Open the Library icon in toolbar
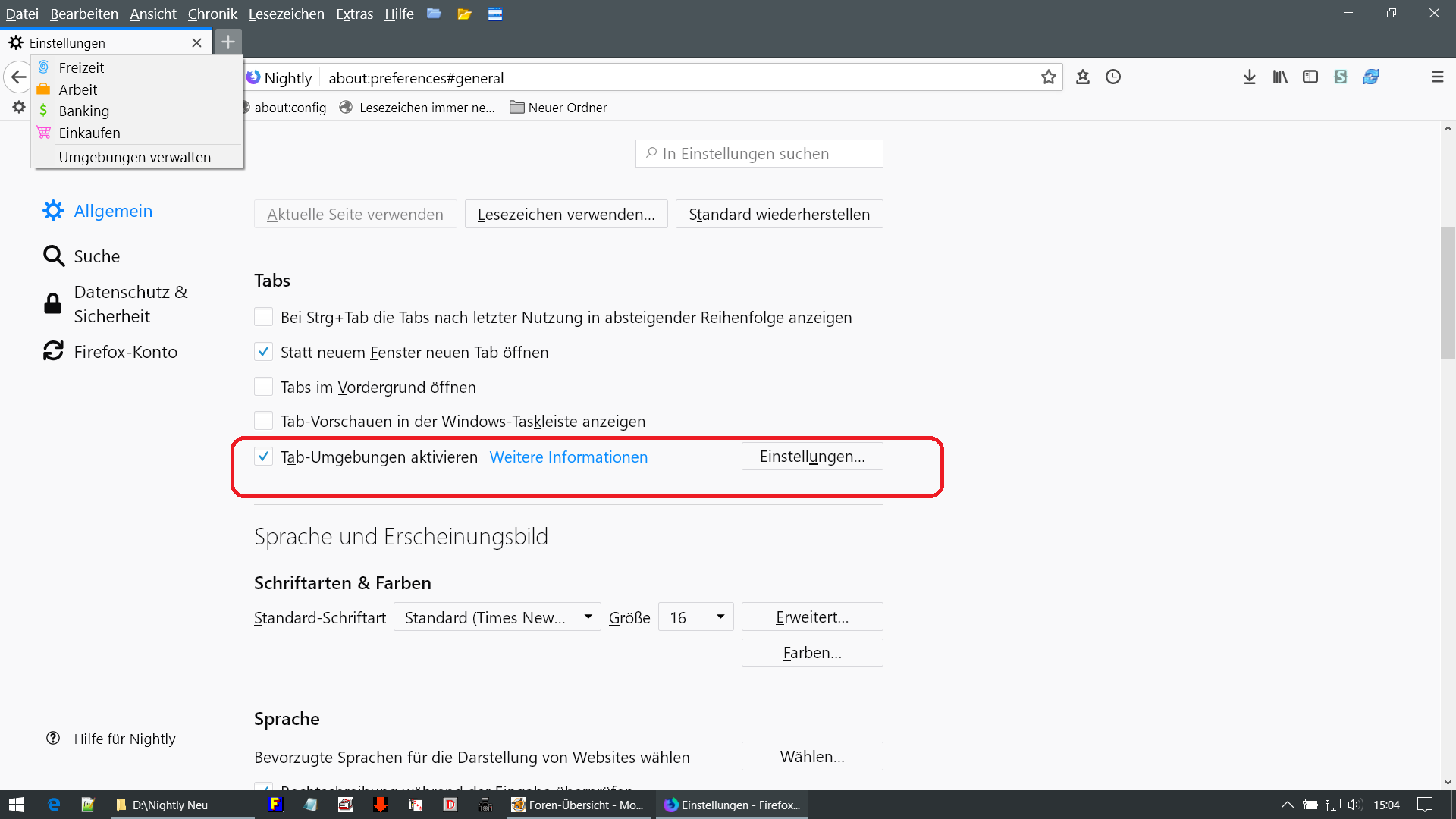Screen dimensions: 1456x819 click(1280, 77)
